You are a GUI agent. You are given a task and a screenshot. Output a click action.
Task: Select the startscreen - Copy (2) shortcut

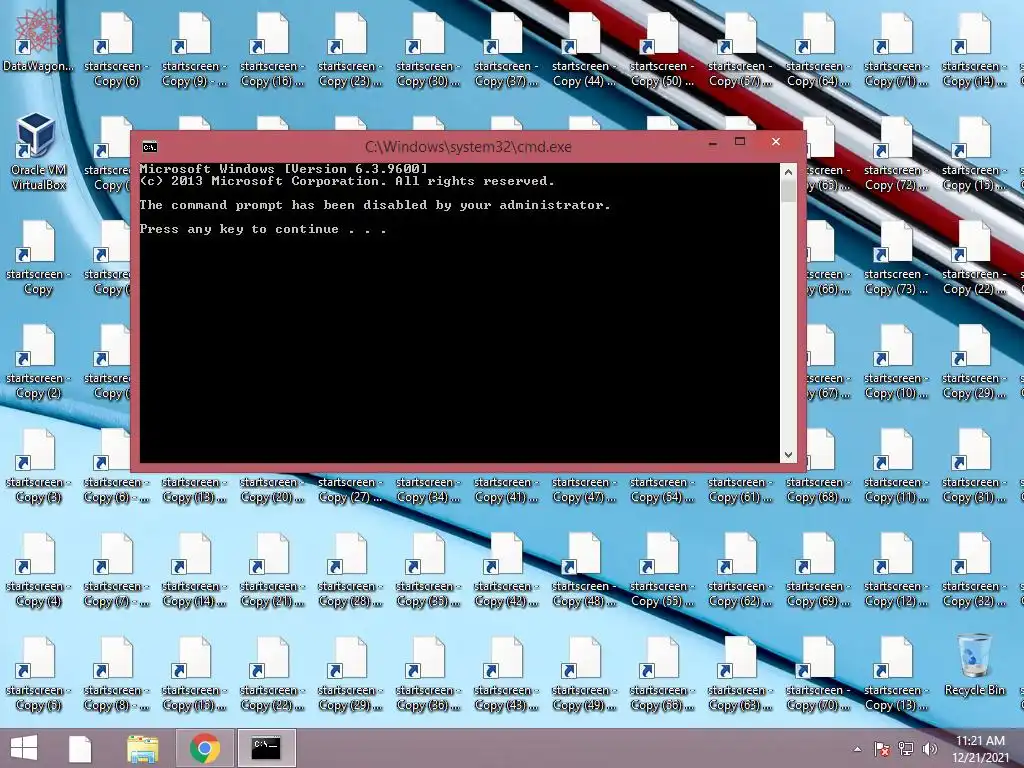[x=38, y=360]
